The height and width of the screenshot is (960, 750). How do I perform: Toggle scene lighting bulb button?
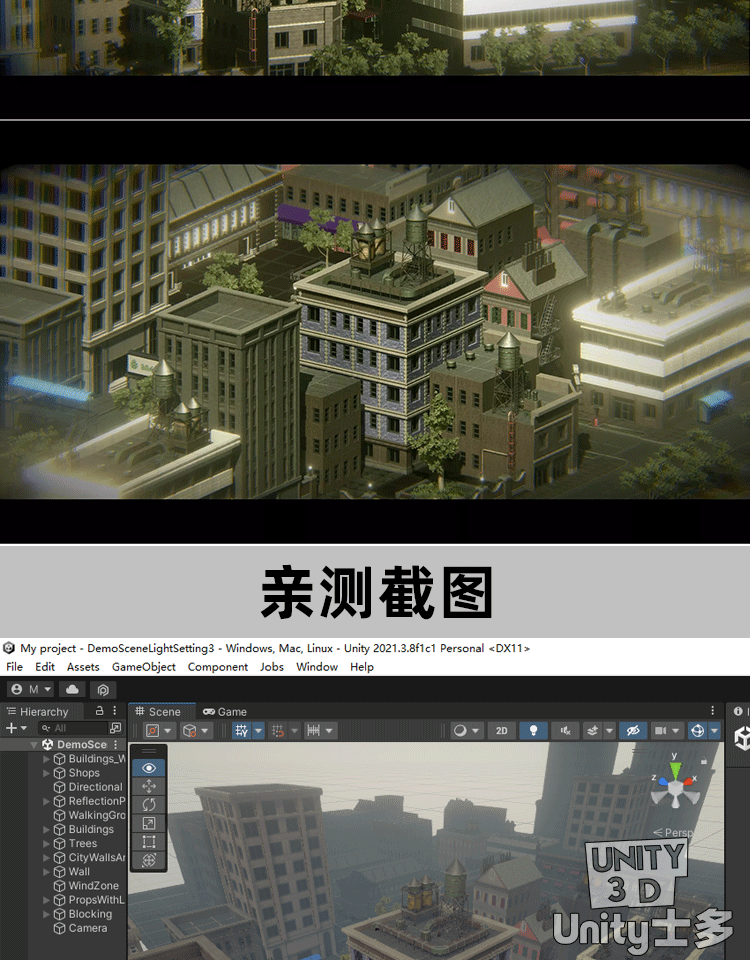pos(533,730)
